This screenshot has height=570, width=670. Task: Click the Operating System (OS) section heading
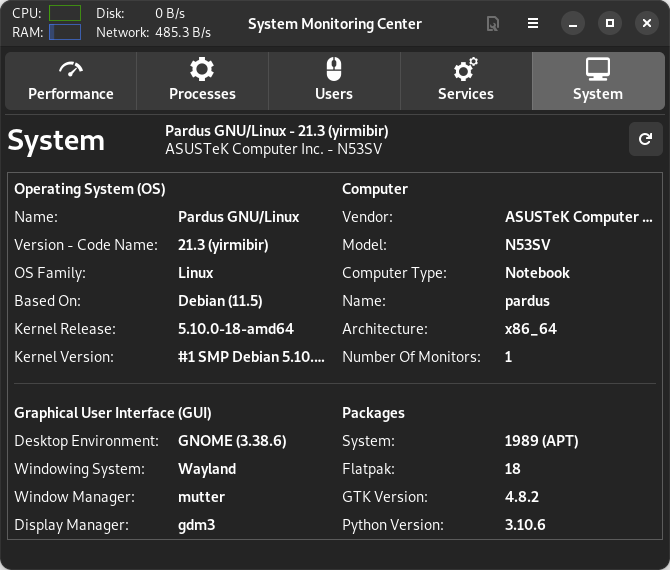coord(90,189)
